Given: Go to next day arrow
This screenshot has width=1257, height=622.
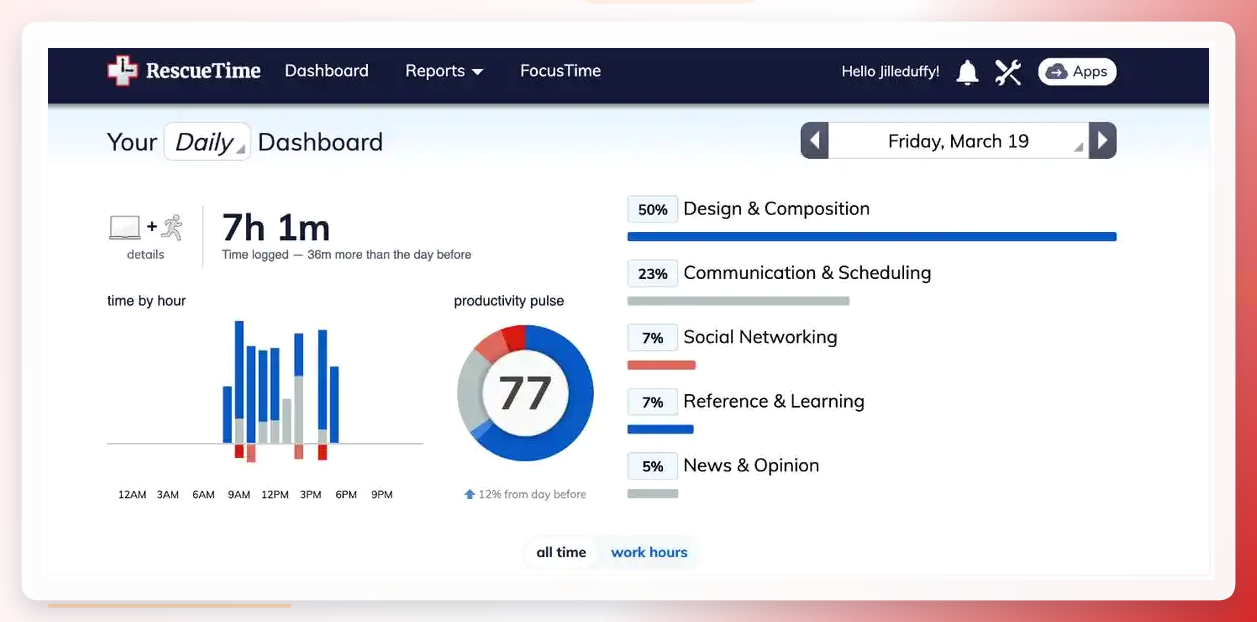Looking at the screenshot, I should click(1102, 141).
